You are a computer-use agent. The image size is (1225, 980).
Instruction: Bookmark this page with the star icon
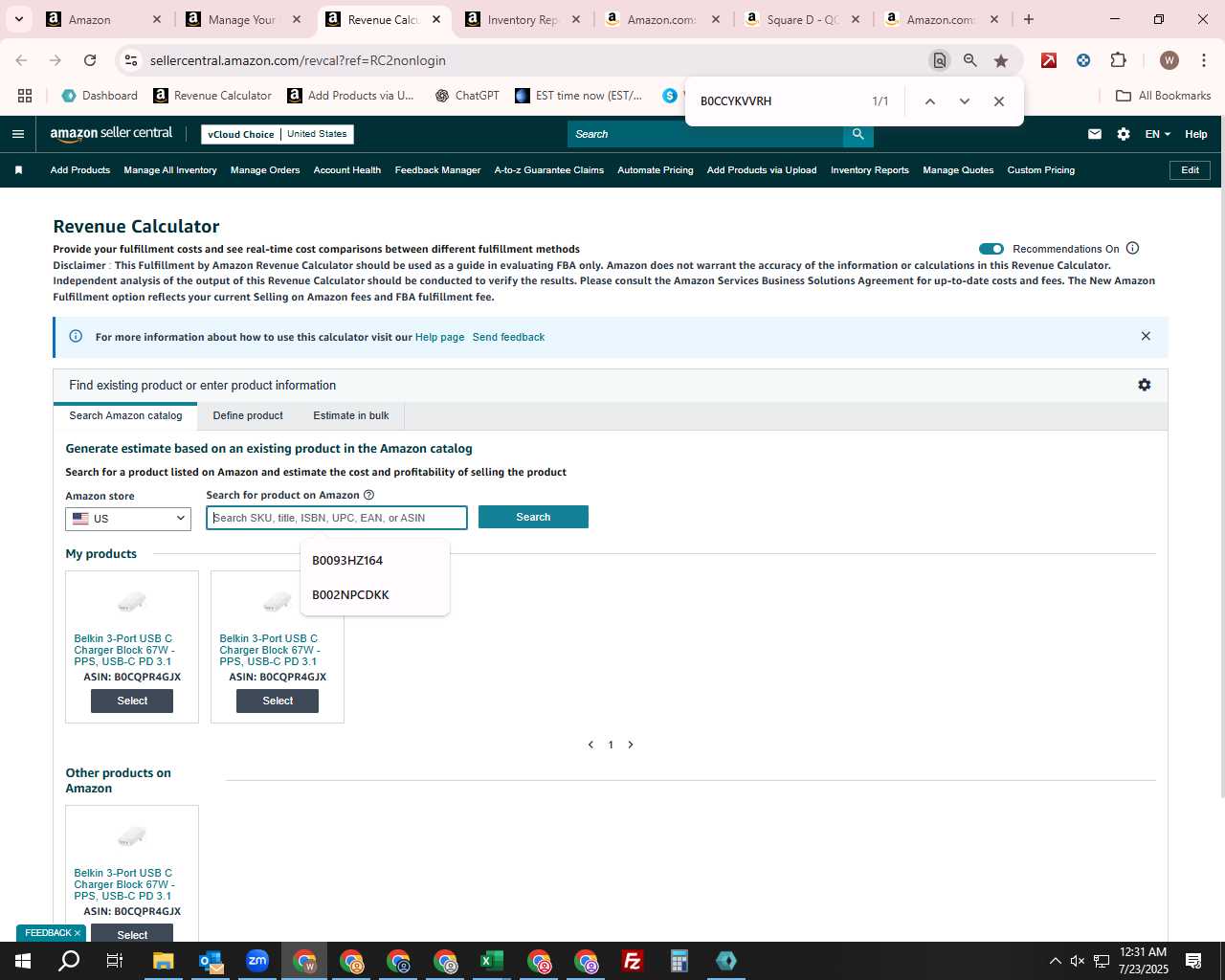(1001, 60)
